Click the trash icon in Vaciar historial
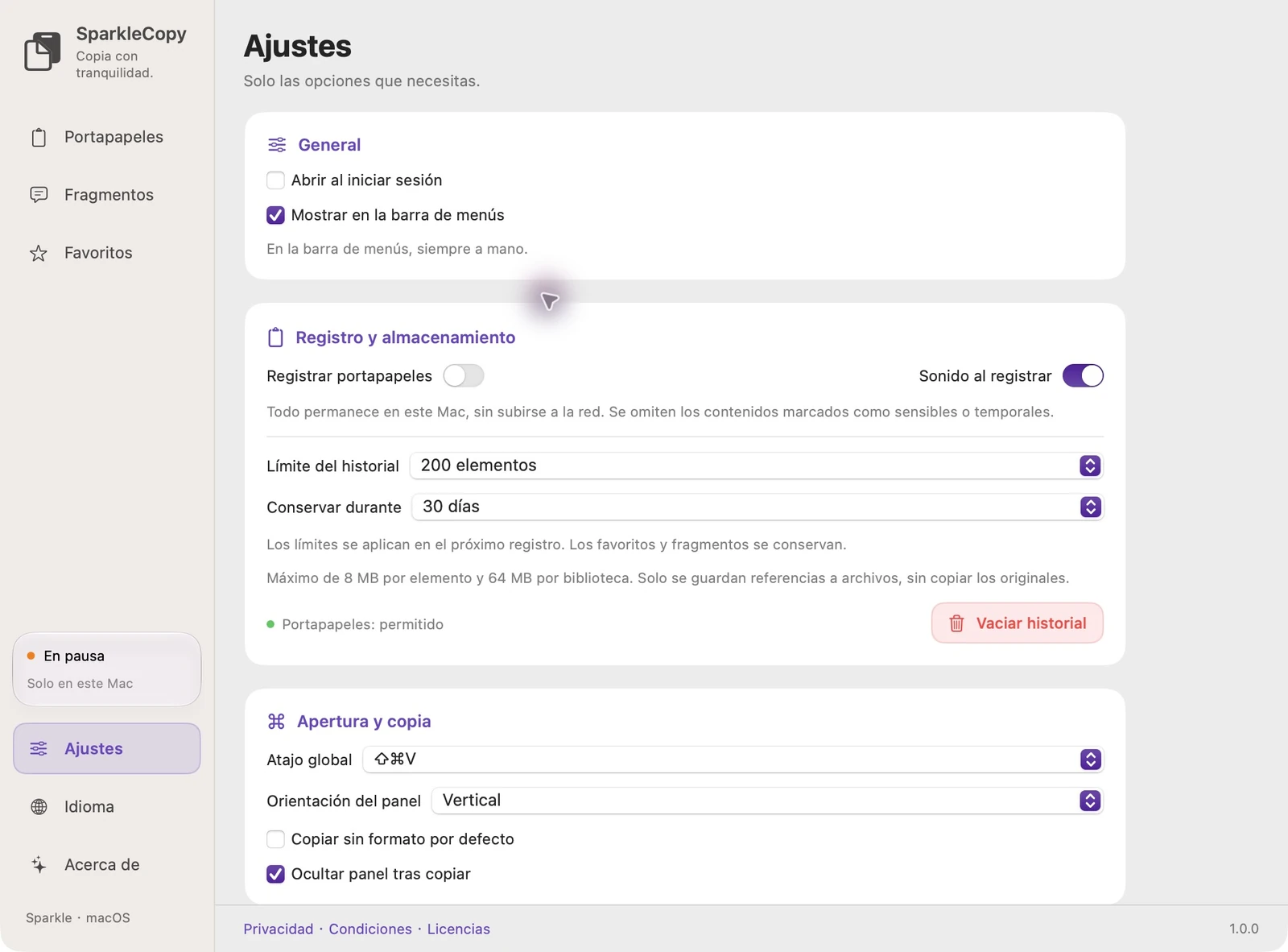Screen dimensions: 1288x952 click(956, 623)
